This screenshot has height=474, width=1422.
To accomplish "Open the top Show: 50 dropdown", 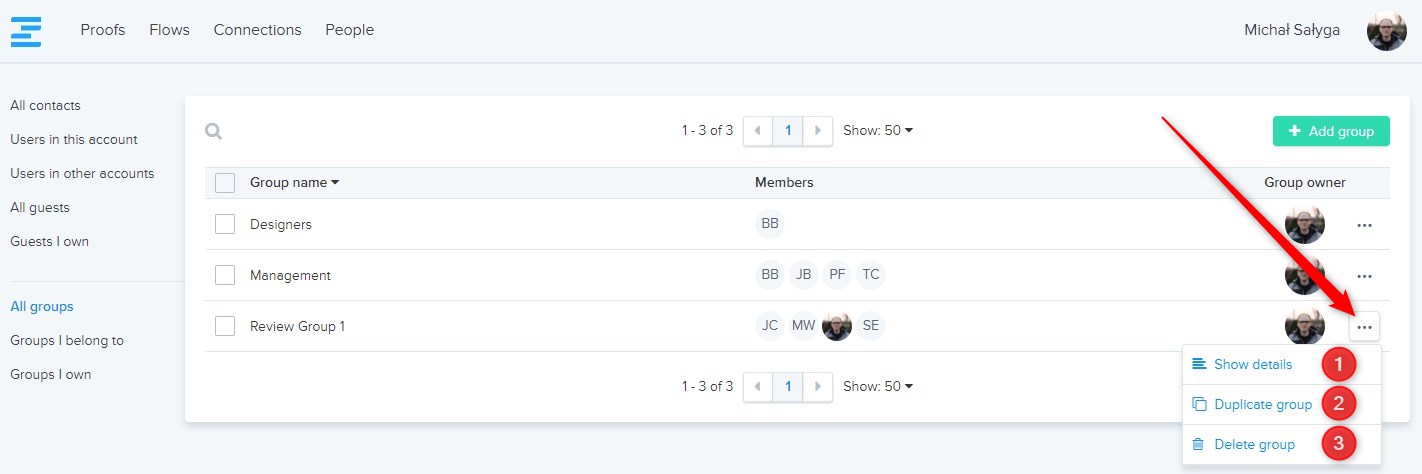I will [x=878, y=131].
